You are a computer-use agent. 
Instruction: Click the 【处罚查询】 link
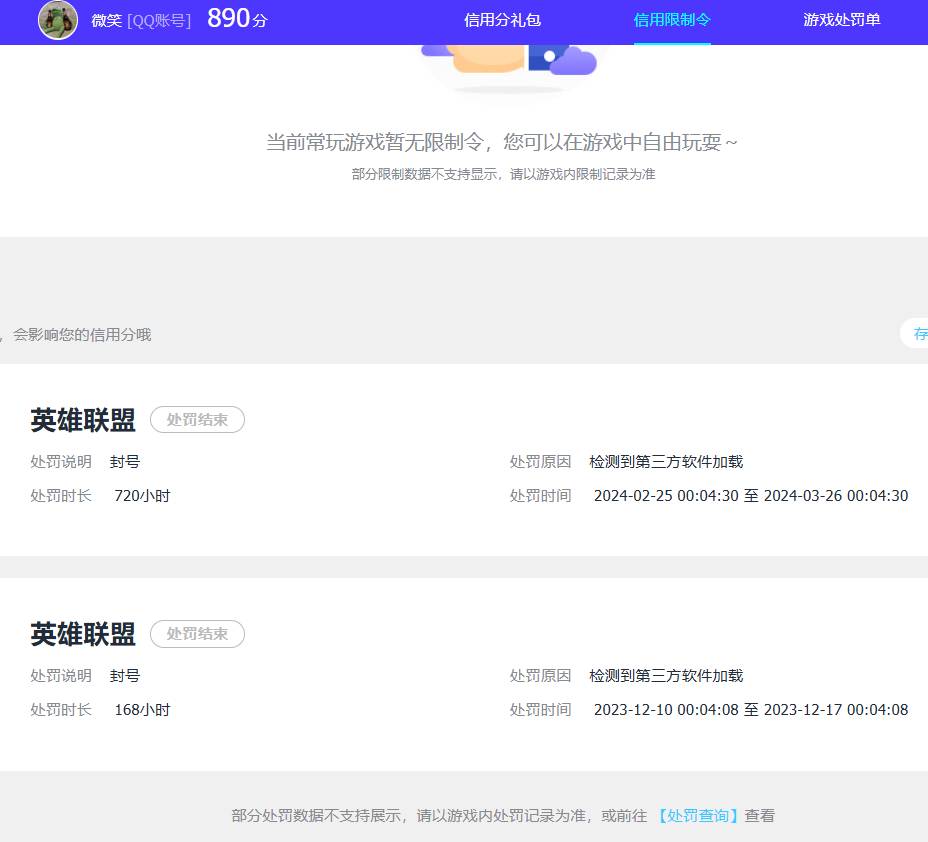tap(698, 815)
